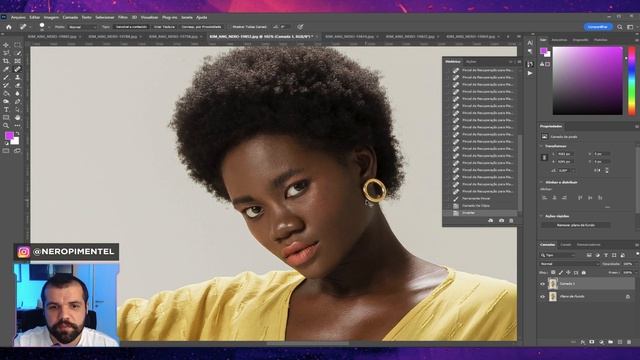This screenshot has height=360, width=640.
Task: Toggle lock transparent pixels in Layers
Action: (553, 272)
